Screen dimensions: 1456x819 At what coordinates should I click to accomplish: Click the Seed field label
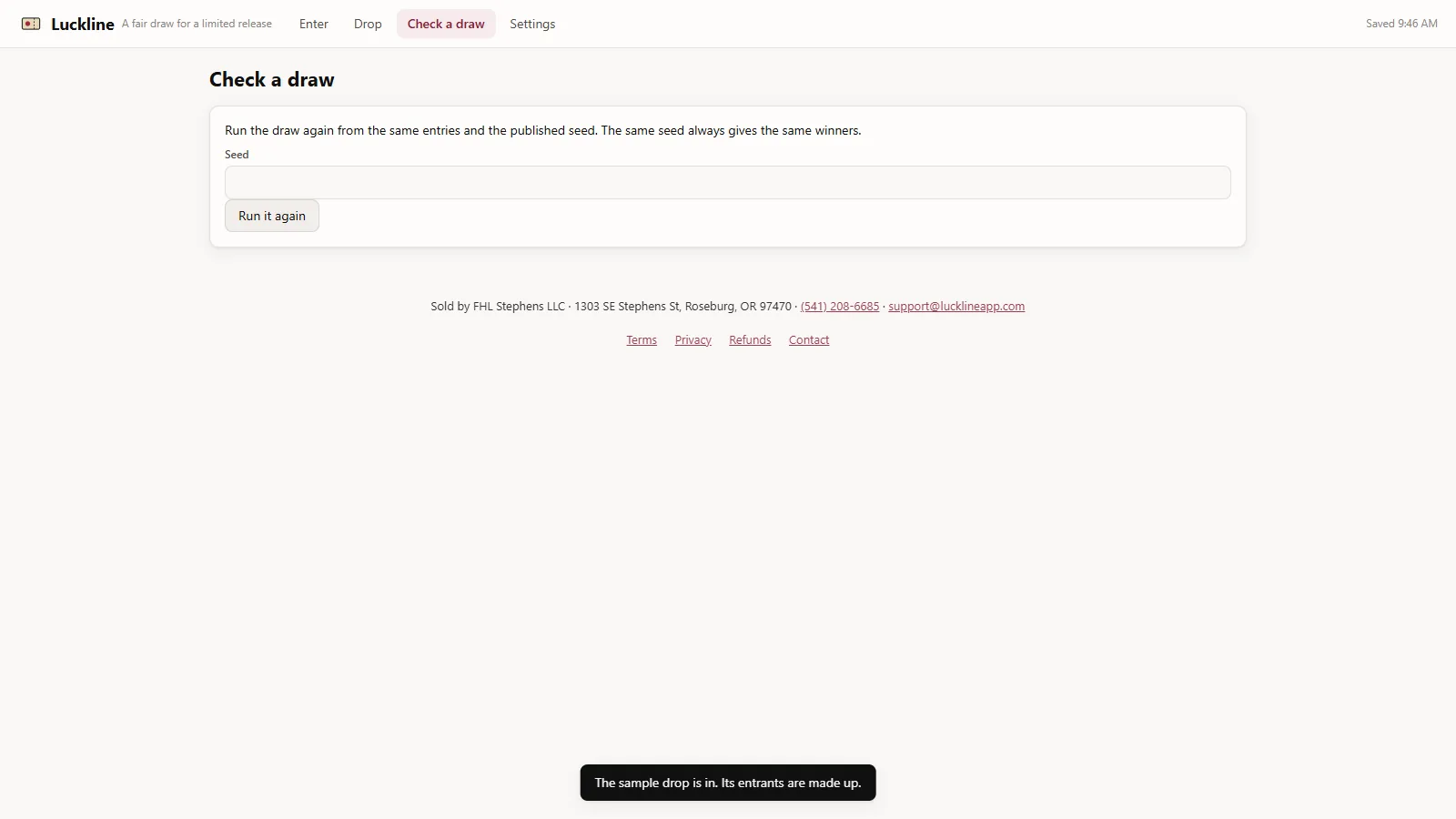237,154
